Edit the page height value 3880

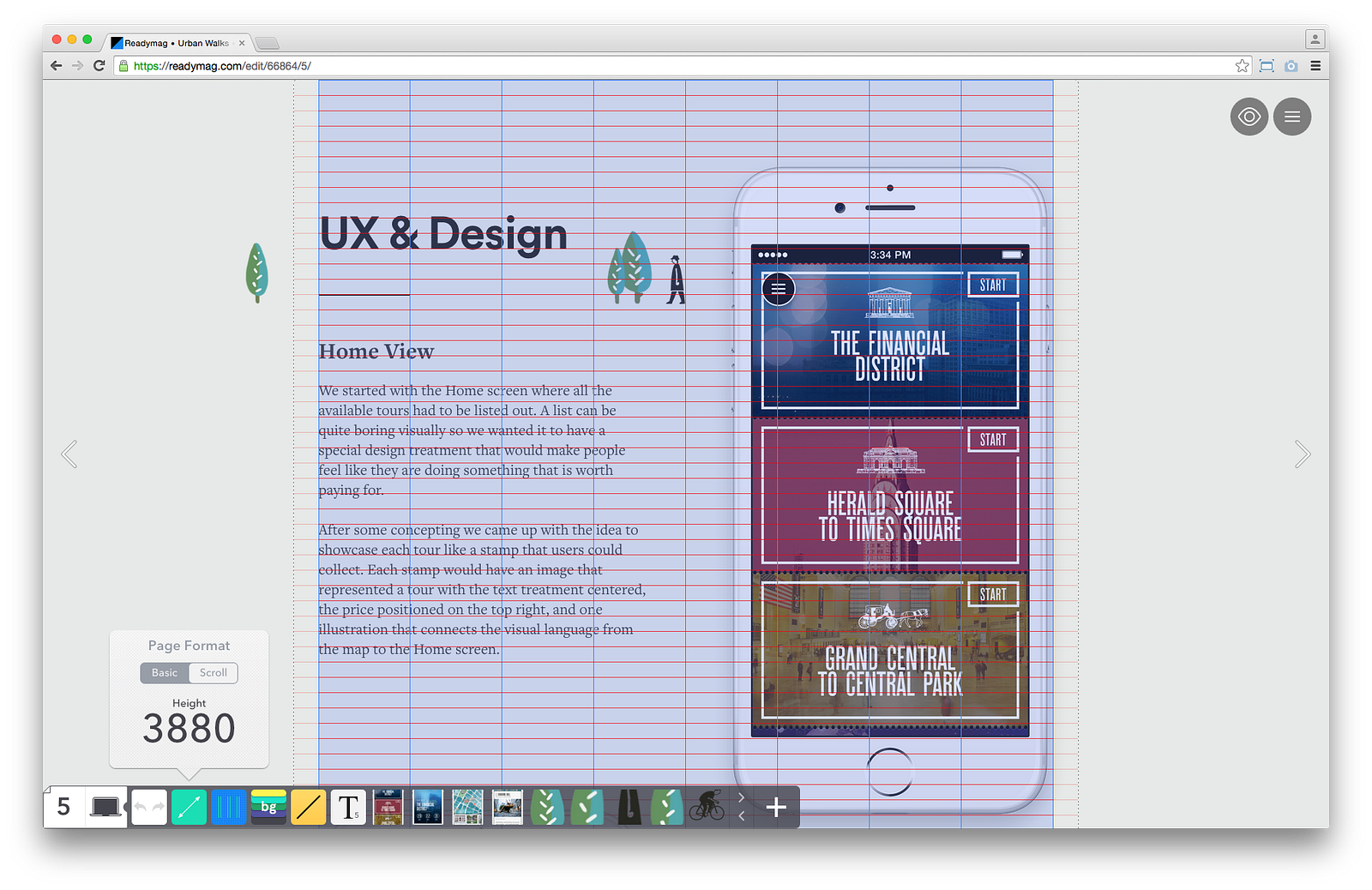click(x=189, y=729)
